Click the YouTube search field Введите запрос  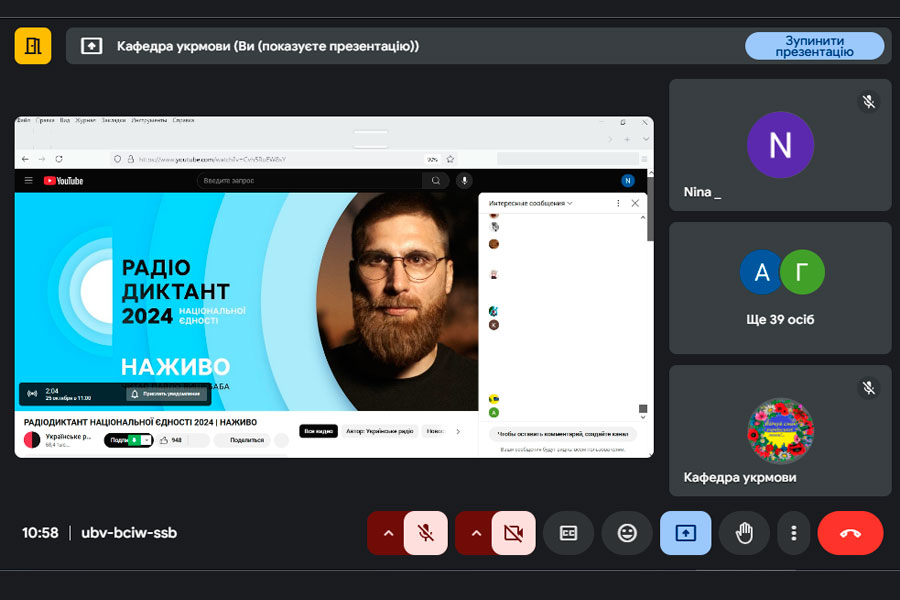coord(310,180)
